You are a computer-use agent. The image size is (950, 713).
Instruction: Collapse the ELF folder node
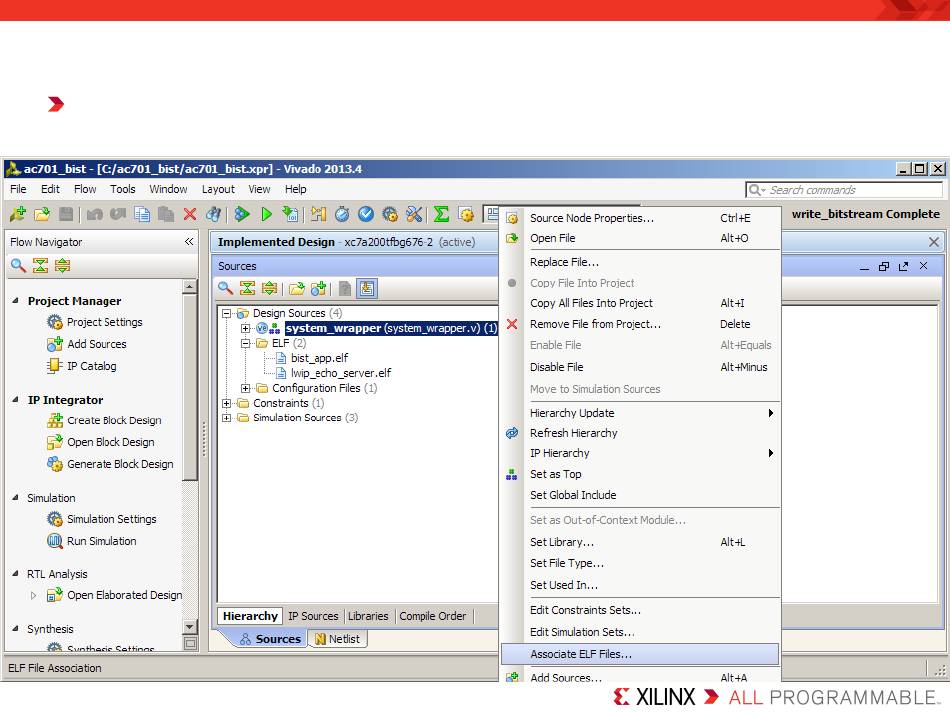pyautogui.click(x=245, y=343)
